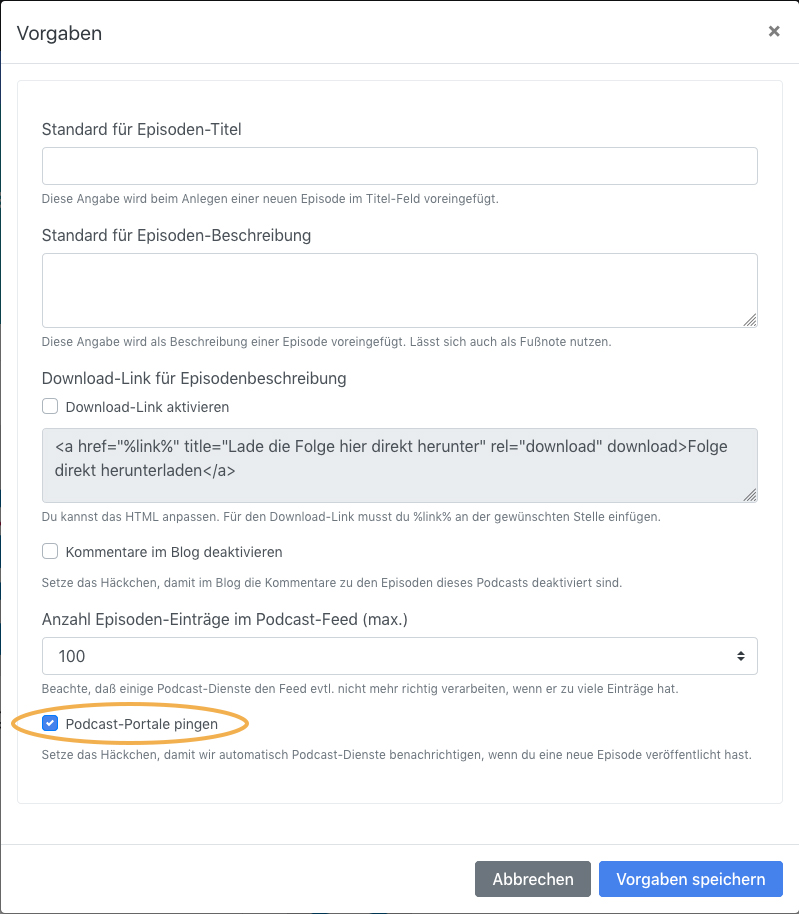Click the Podcast-Portale pingen label text

142,724
